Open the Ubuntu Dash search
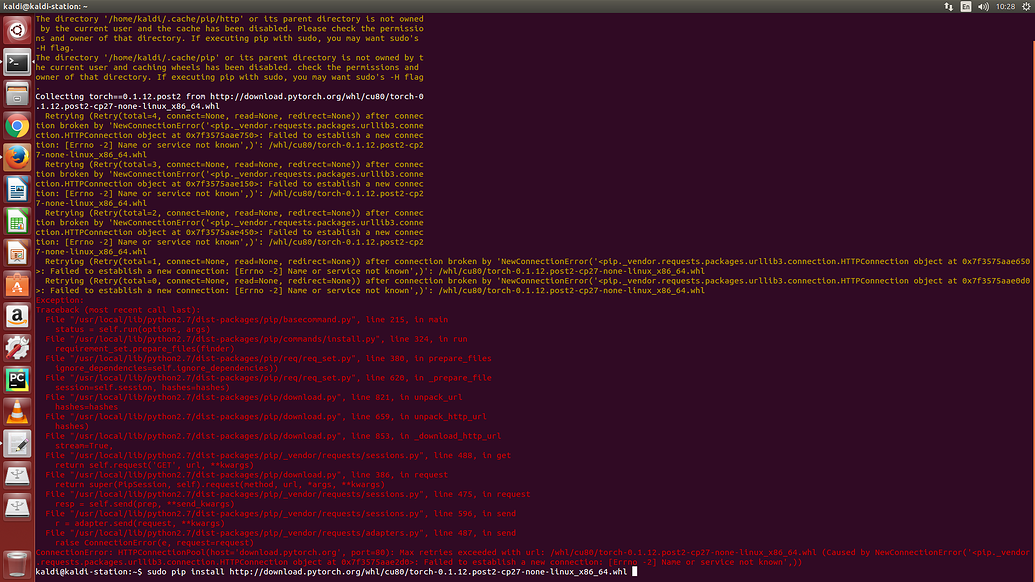 [x=16, y=30]
